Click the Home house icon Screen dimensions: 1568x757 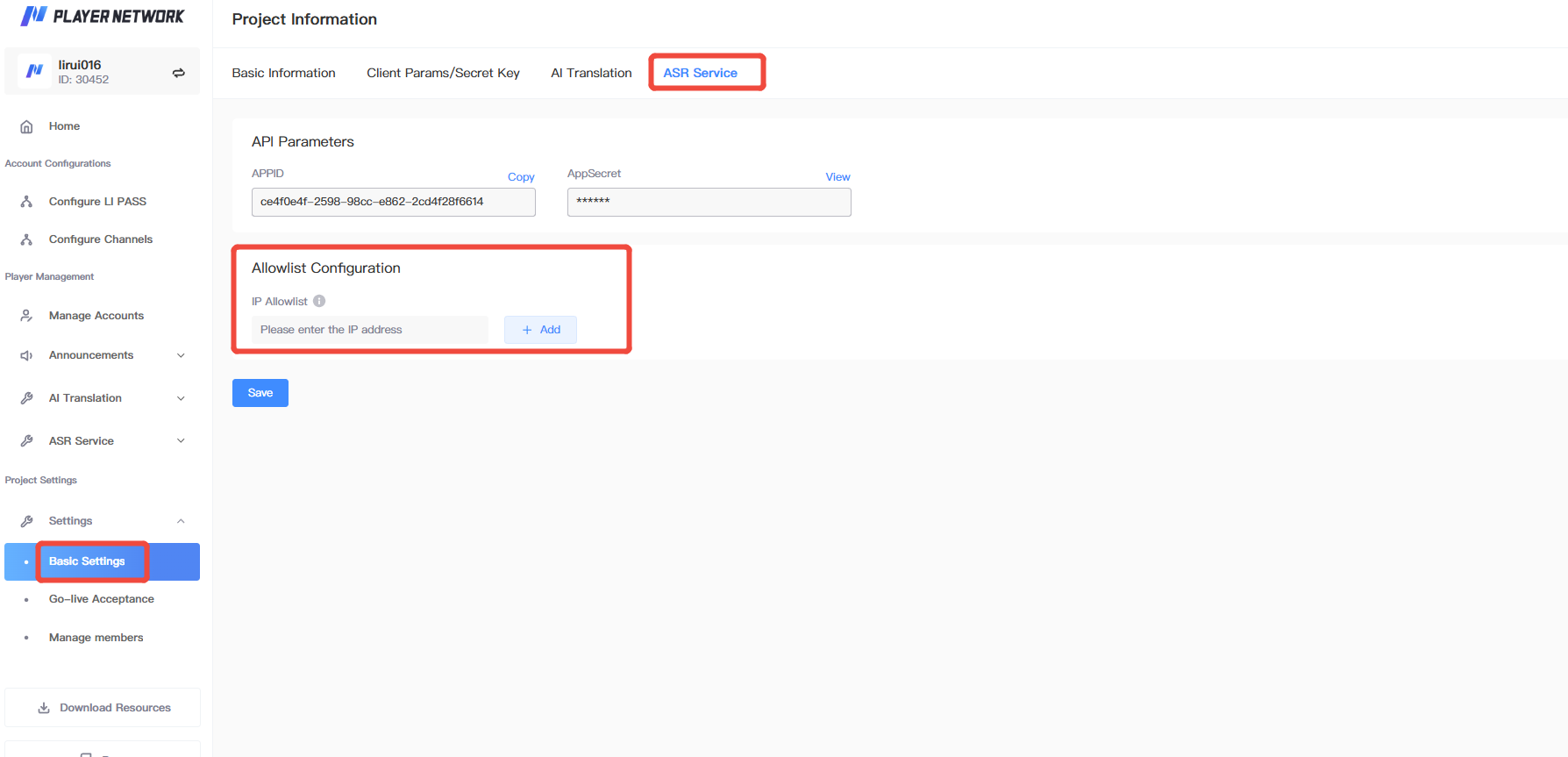coord(27,126)
